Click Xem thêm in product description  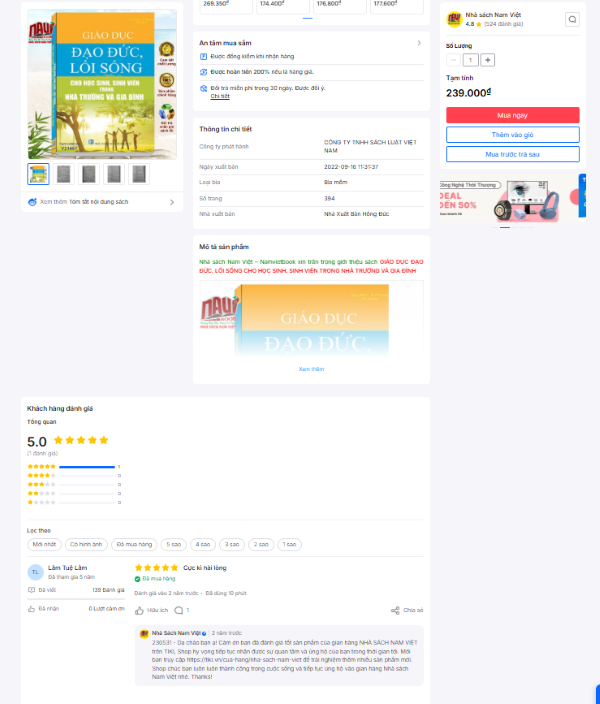(x=311, y=369)
